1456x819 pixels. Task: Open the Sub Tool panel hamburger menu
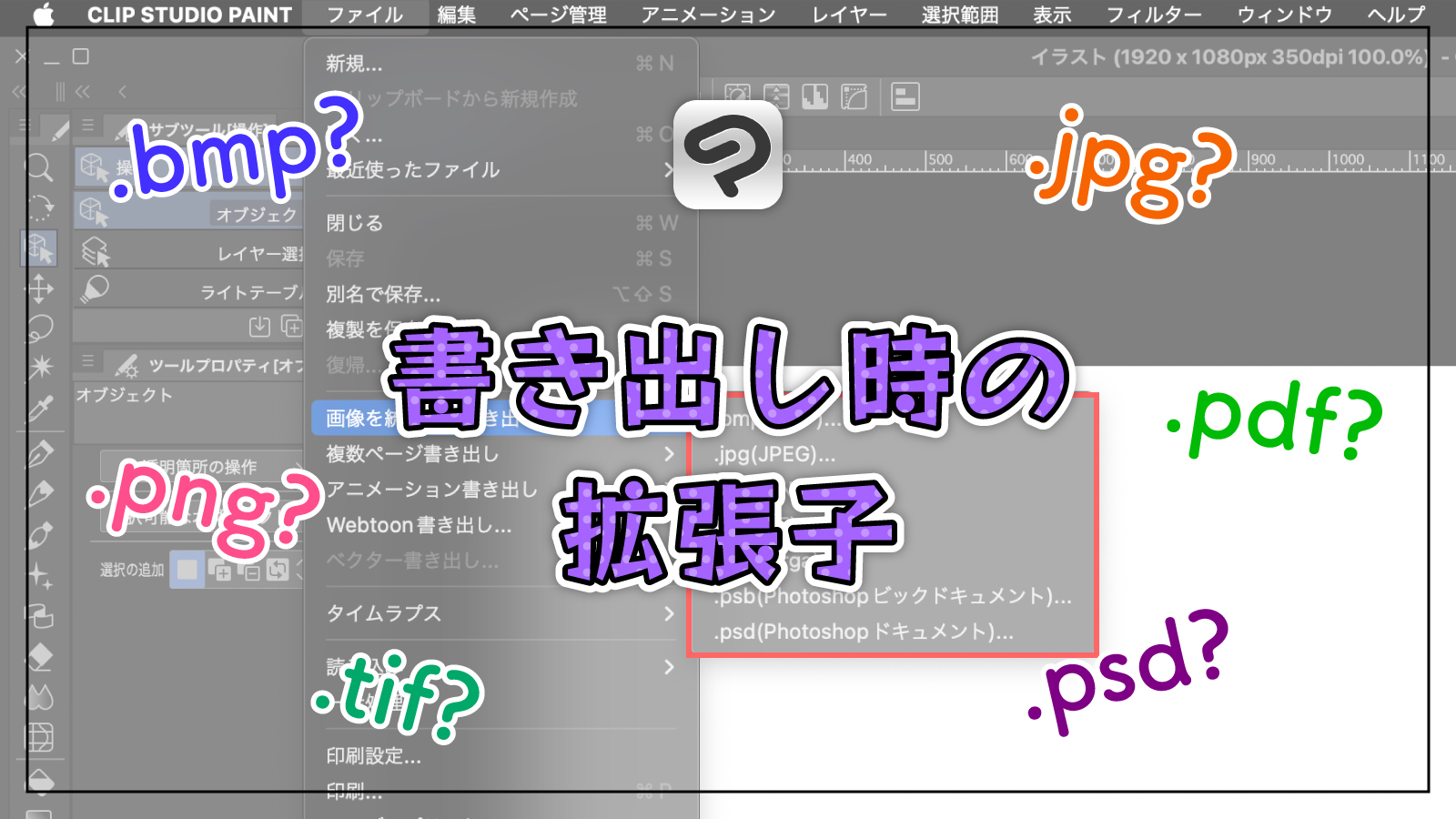point(87,126)
